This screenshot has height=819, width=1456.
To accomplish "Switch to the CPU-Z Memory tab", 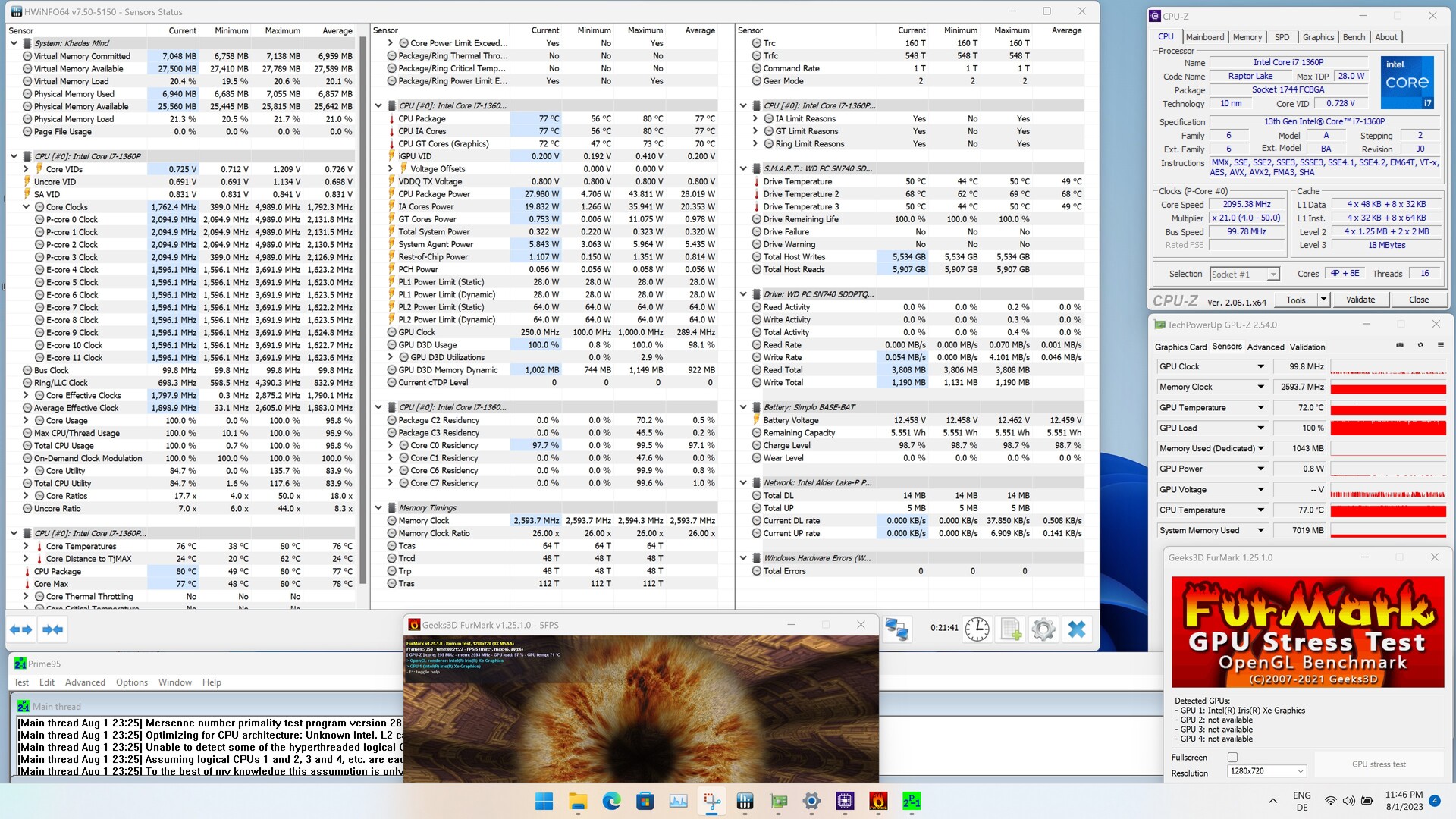I will (x=1247, y=37).
